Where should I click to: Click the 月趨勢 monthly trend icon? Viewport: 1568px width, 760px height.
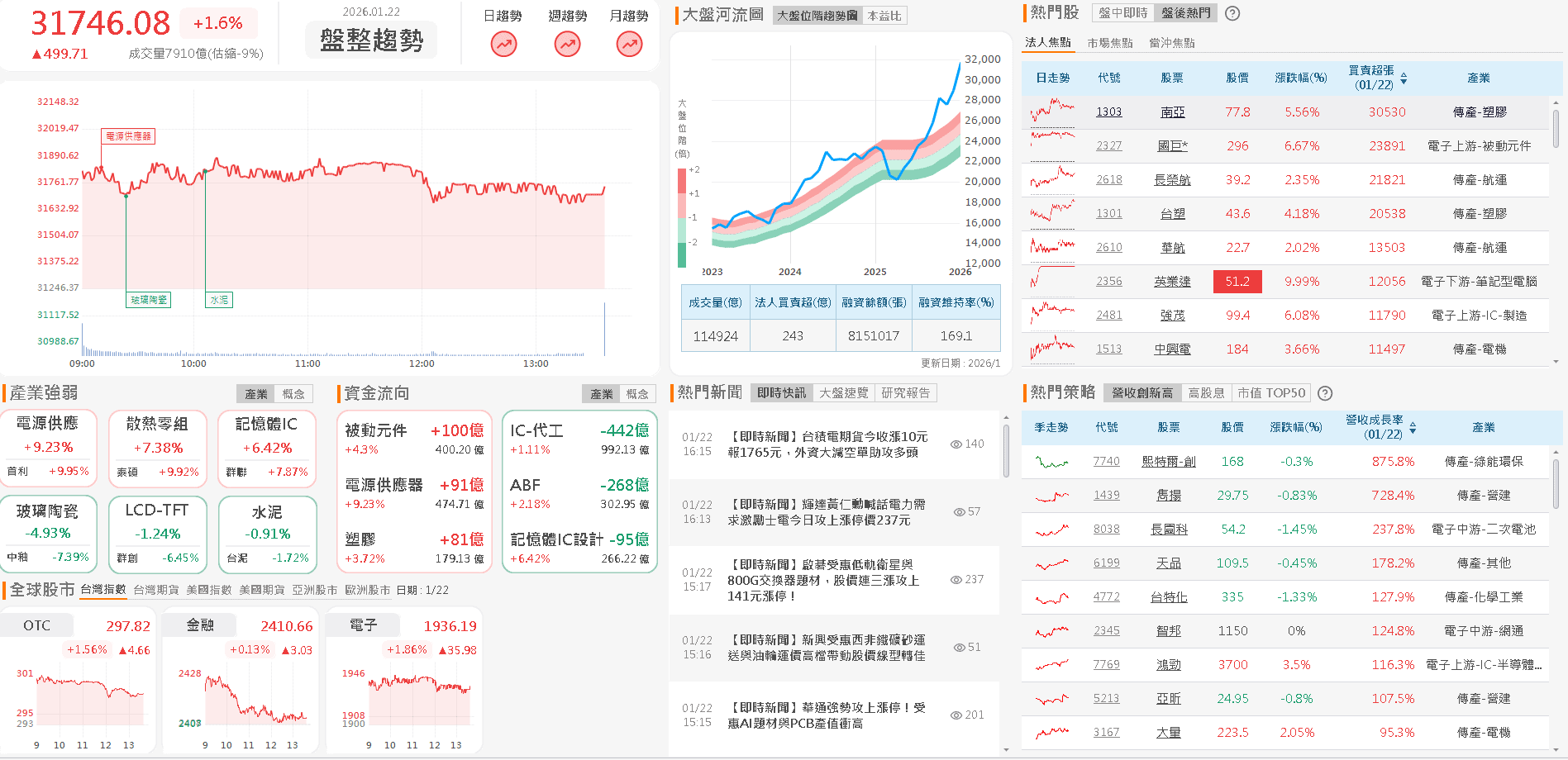(628, 43)
